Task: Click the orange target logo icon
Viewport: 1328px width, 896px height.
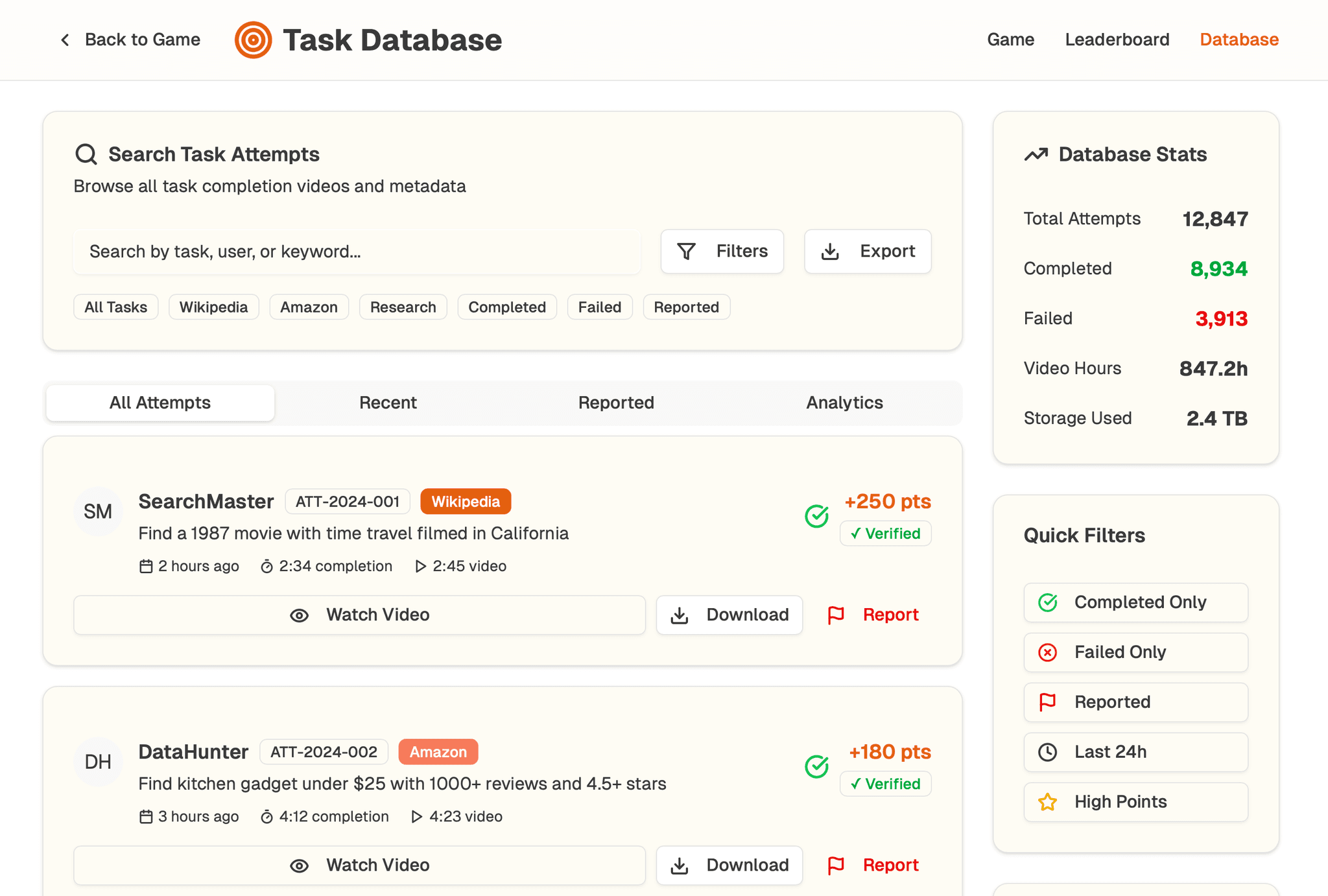Action: pyautogui.click(x=253, y=40)
